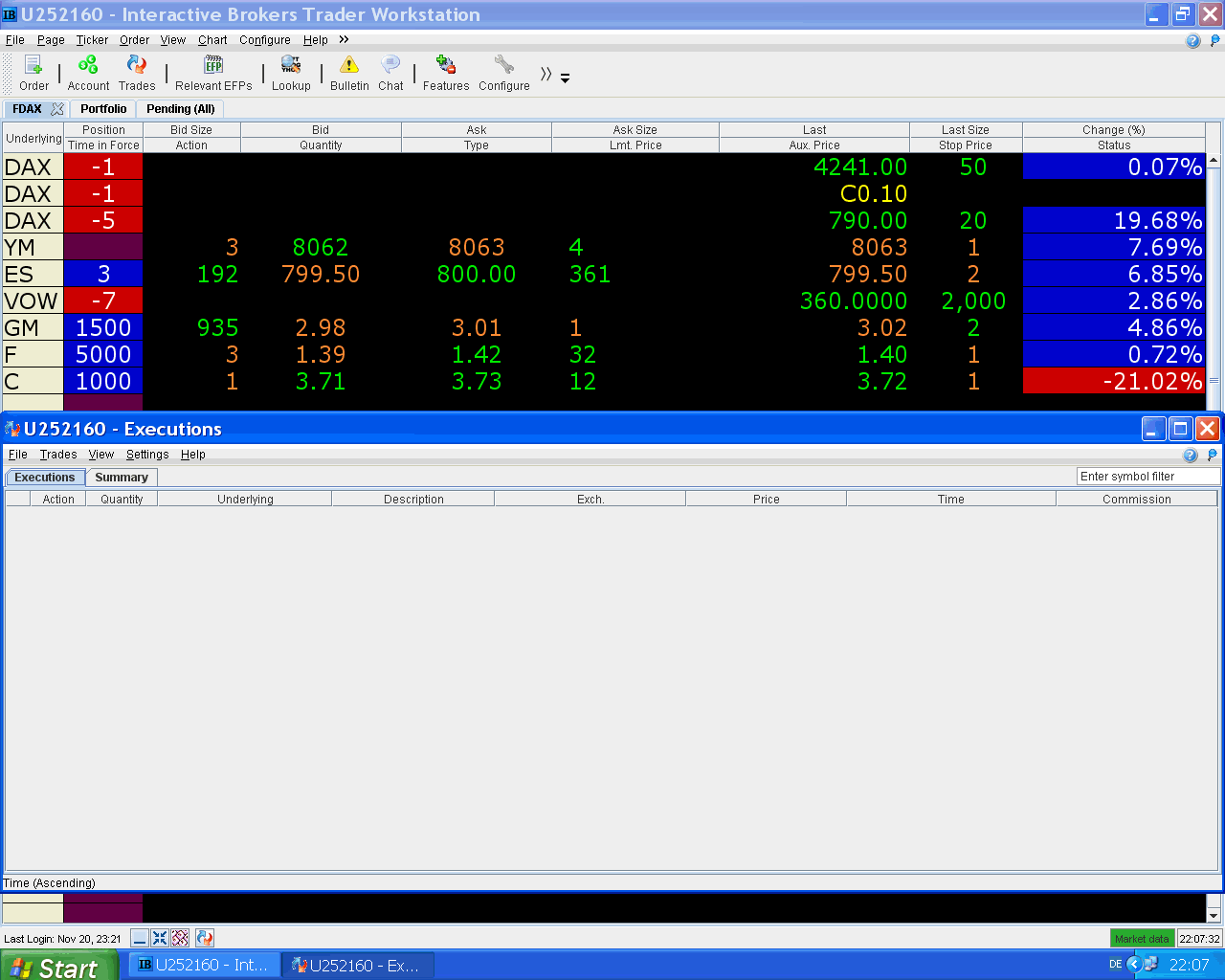Open the Trades toolbar icon
Screen dimensions: 1225x980
pyautogui.click(x=137, y=73)
